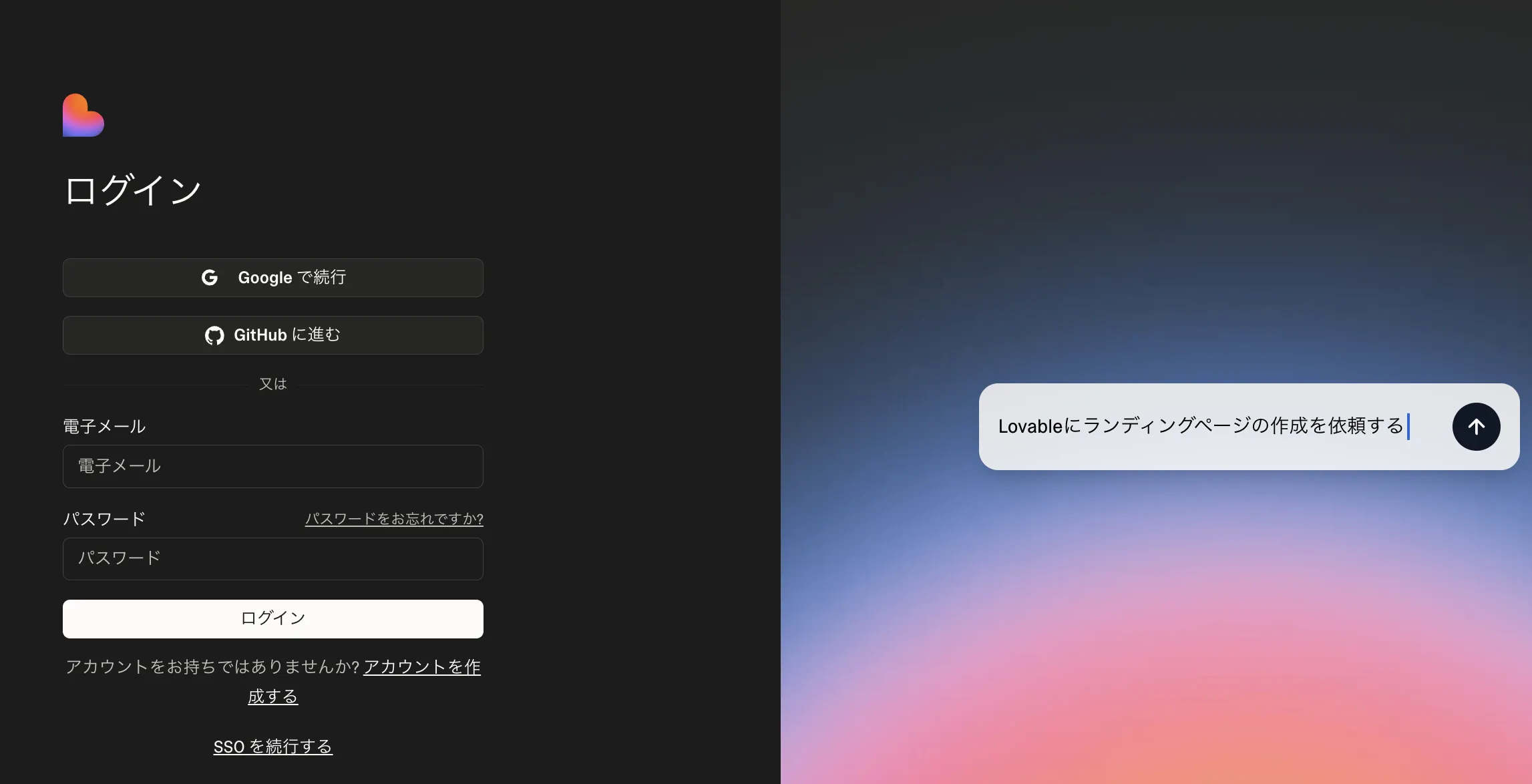
Task: Click the large ログイン page heading
Action: (132, 190)
